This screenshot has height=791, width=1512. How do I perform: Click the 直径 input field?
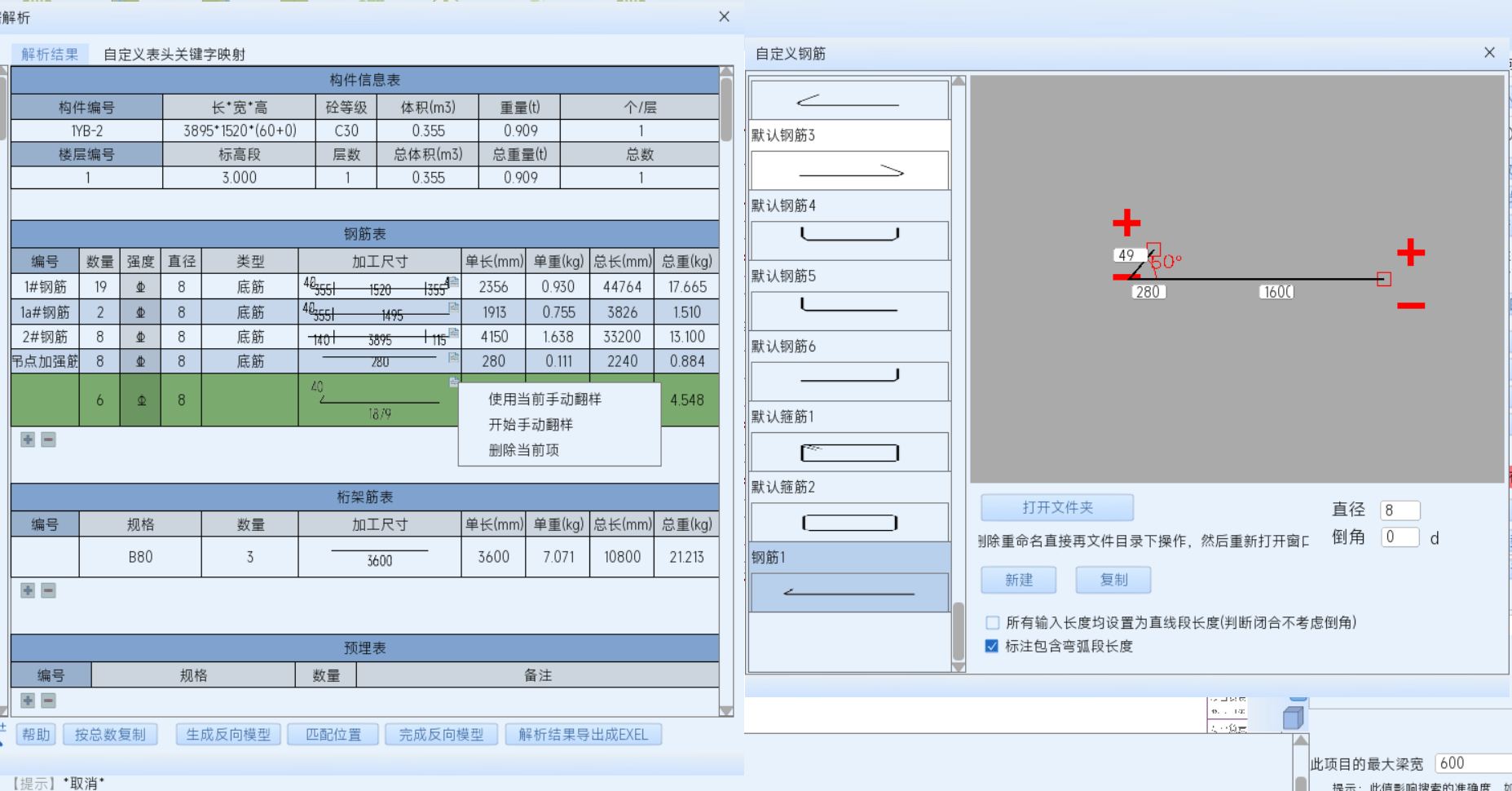tap(1400, 510)
